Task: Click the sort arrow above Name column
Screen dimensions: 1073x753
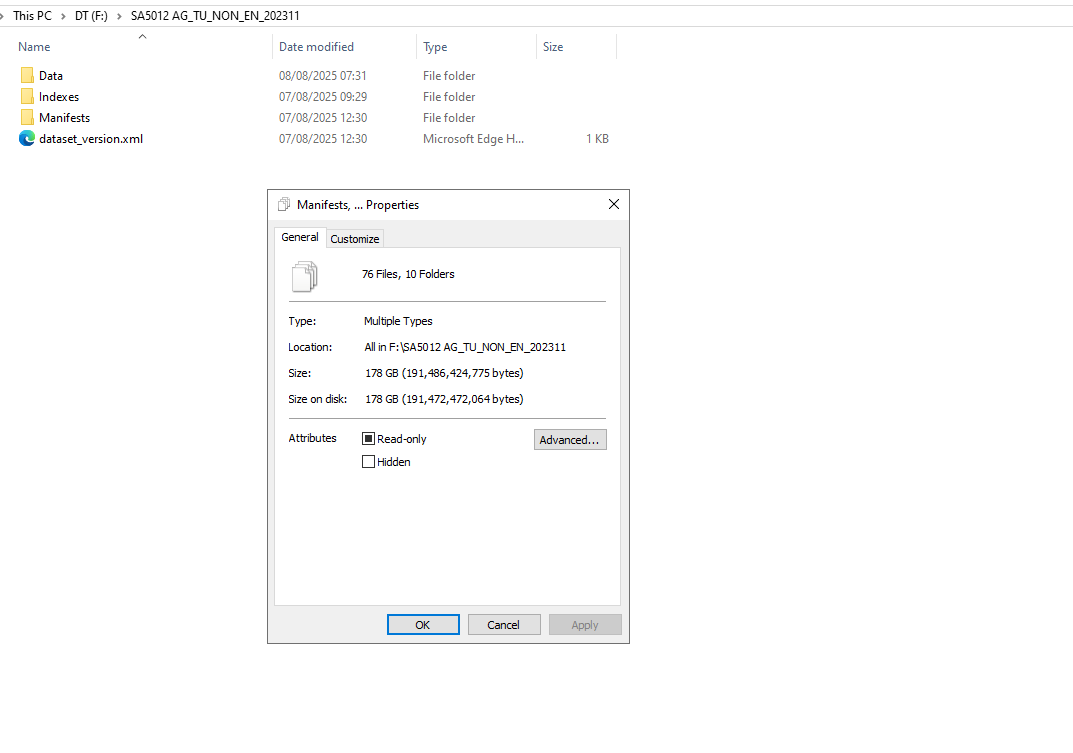Action: coord(142,36)
